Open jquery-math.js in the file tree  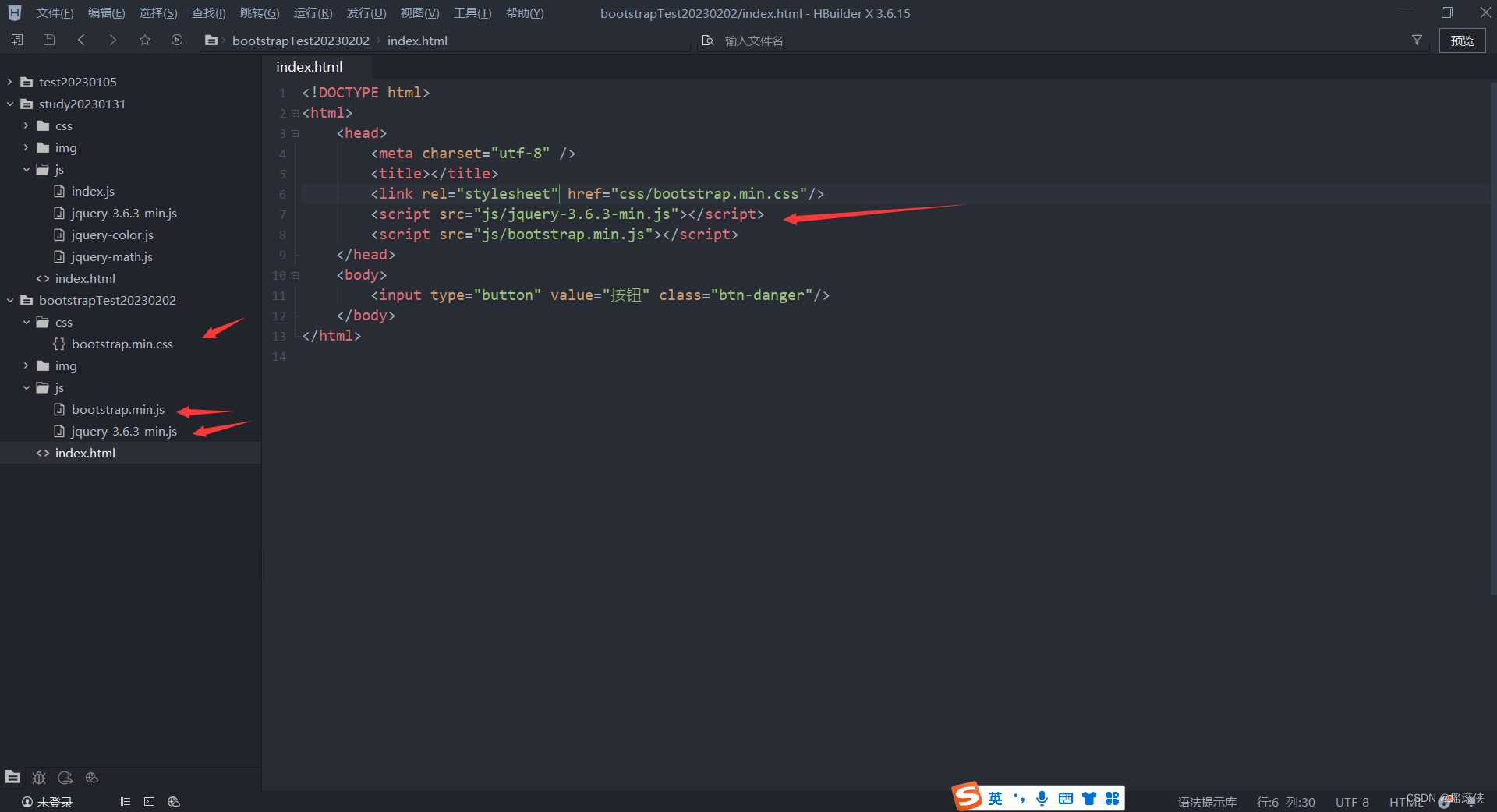click(111, 256)
